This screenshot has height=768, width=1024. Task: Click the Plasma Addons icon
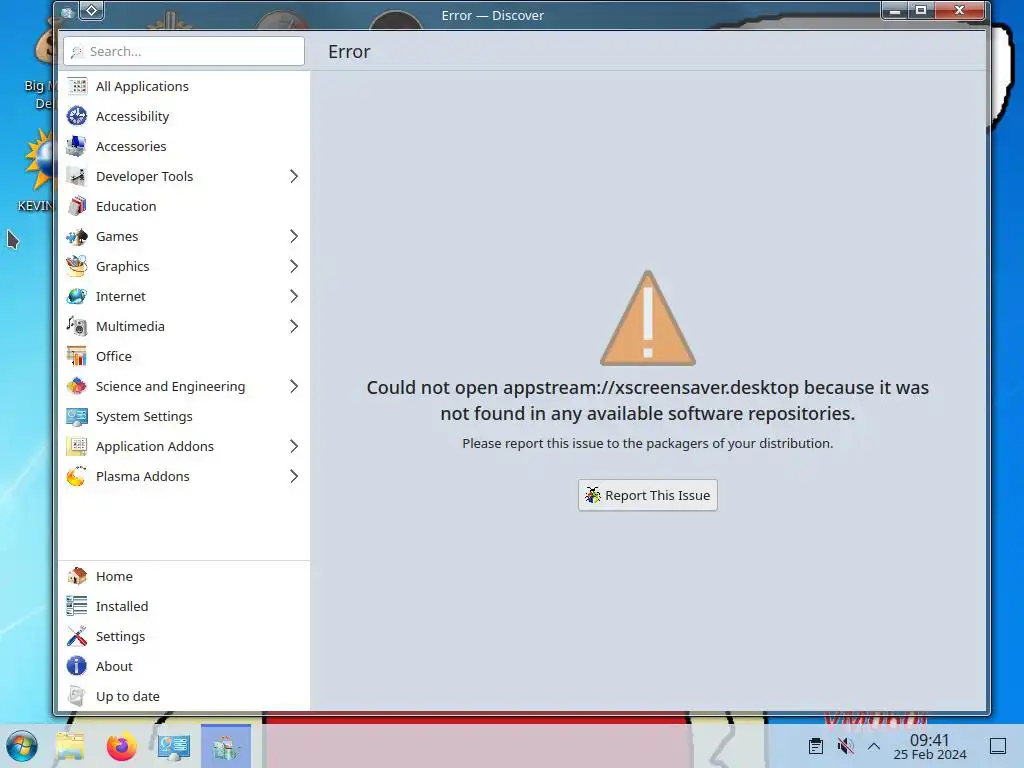[x=76, y=477]
